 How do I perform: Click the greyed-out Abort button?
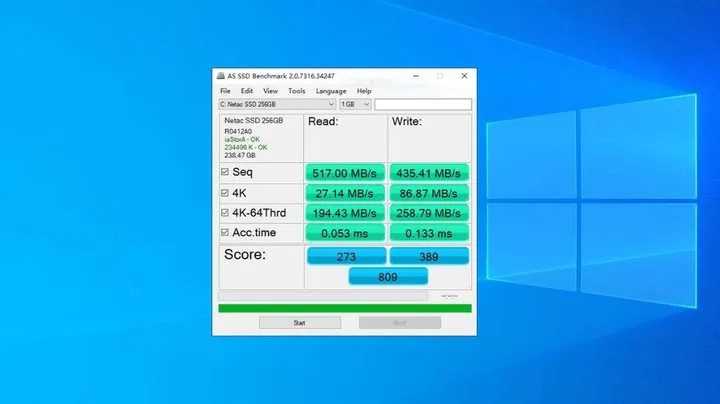399,323
